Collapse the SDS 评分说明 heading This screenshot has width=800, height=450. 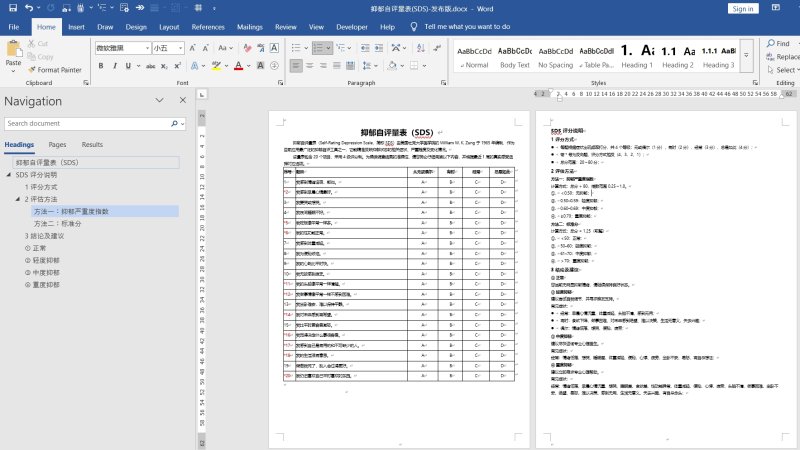(x=9, y=174)
